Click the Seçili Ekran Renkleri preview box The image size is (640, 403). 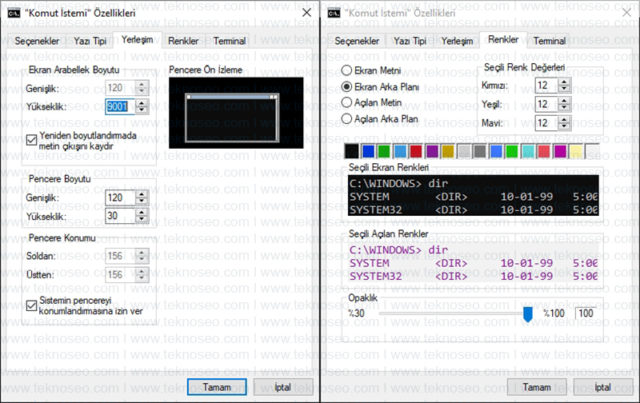pos(473,196)
